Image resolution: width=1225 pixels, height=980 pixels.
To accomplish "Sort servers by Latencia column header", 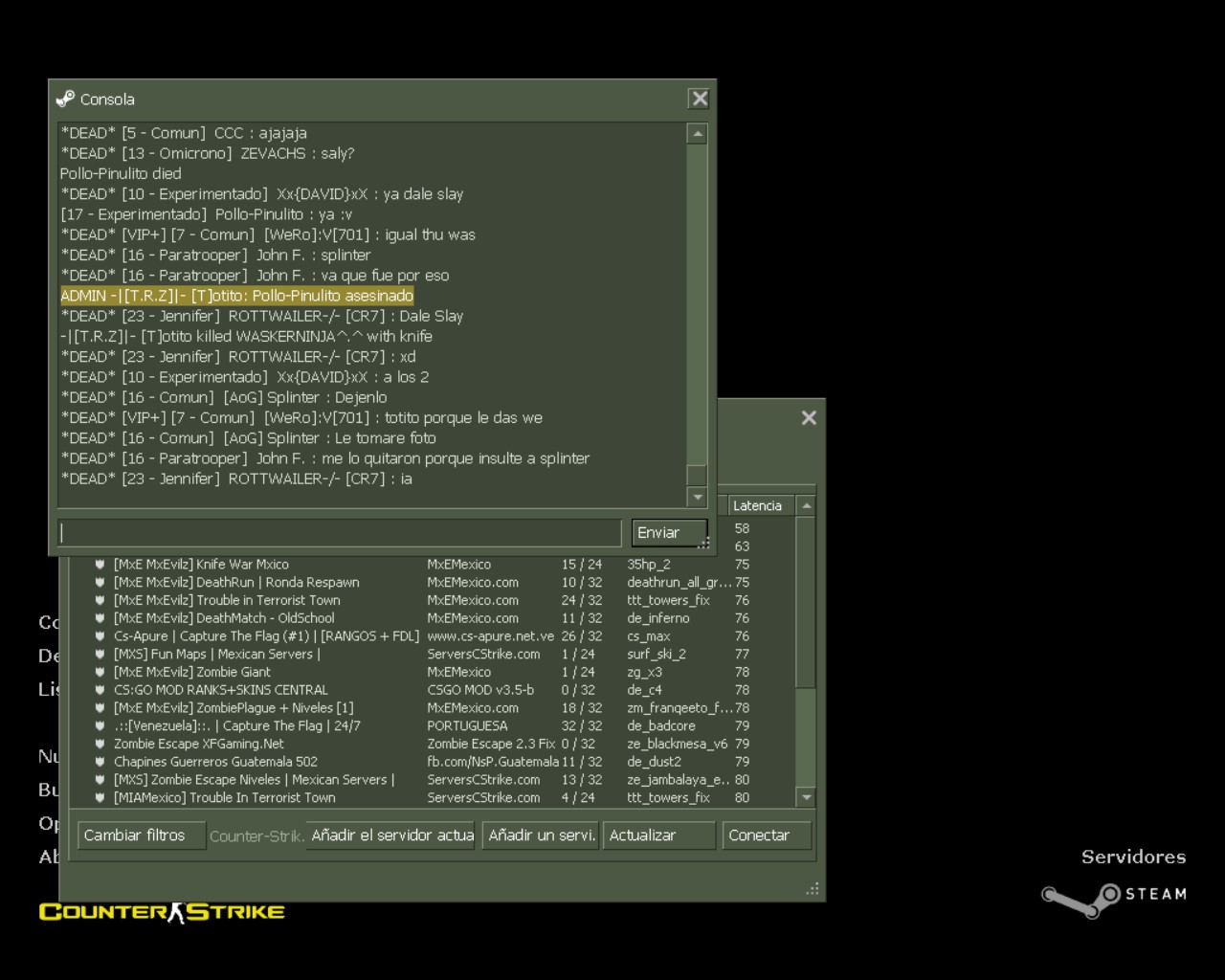I will 761,505.
